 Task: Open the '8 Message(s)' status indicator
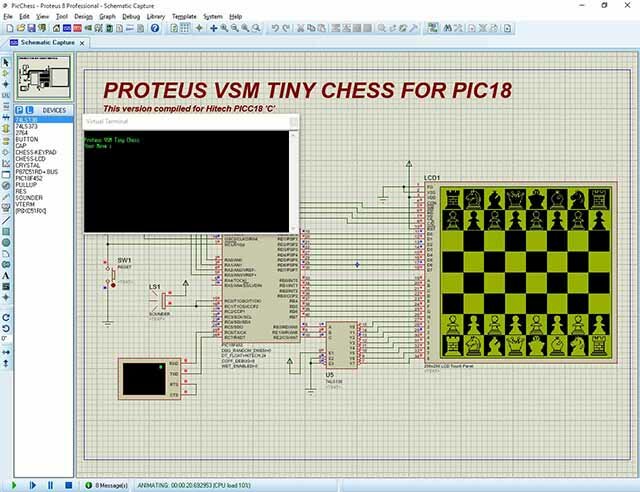click(107, 485)
